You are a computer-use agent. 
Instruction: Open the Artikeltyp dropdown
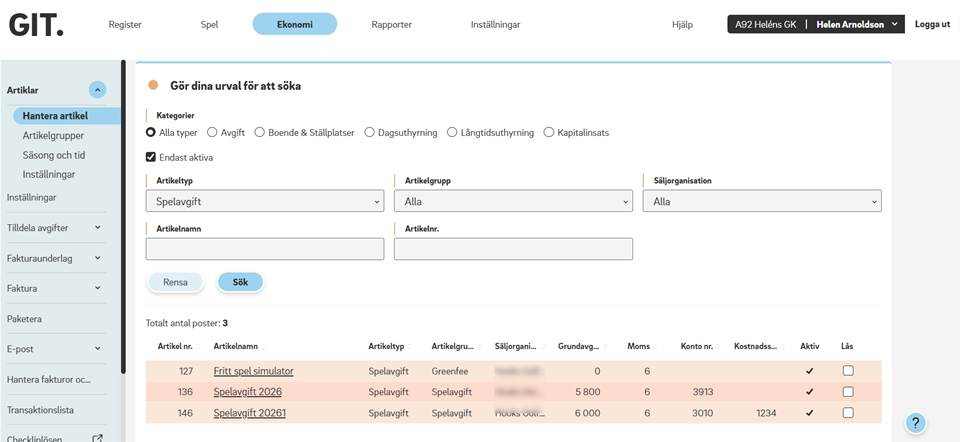coord(265,201)
